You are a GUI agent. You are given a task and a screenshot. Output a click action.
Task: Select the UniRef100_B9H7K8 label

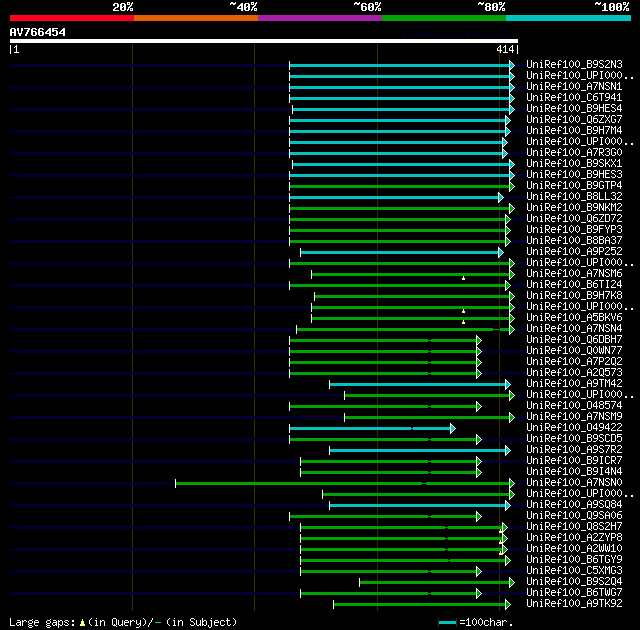[x=574, y=296]
